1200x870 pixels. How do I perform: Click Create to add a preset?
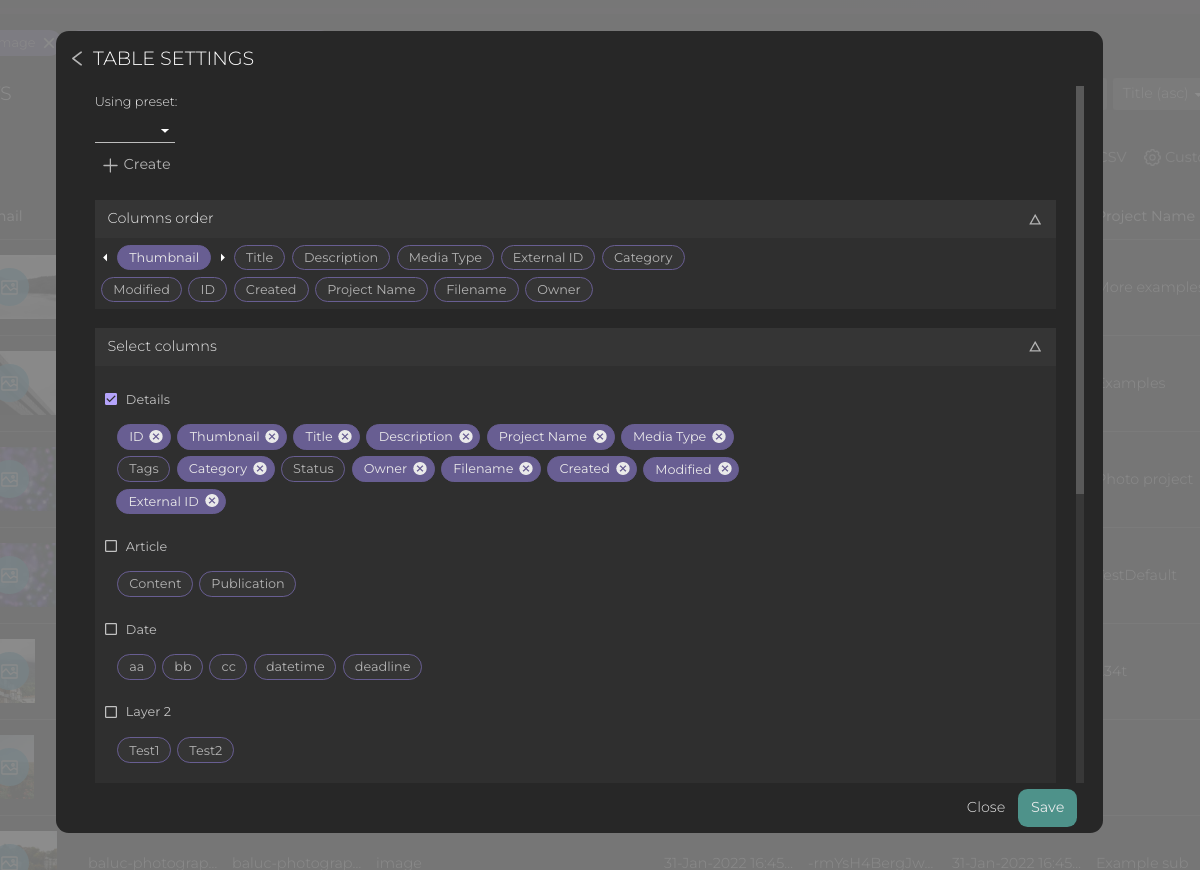(x=136, y=164)
